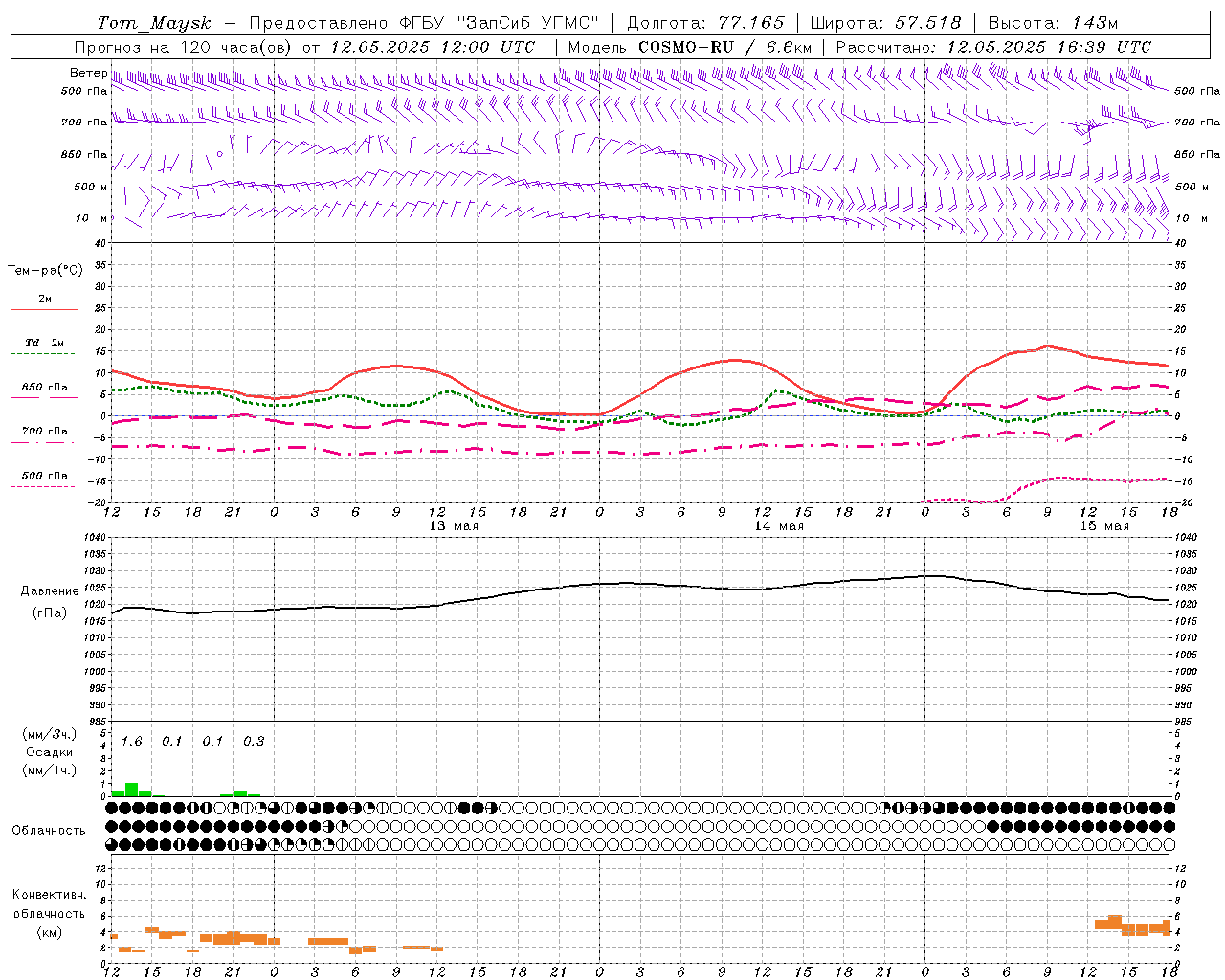Click the solid line sample under '2м' legend
Image resolution: width=1225 pixels, height=980 pixels.
[45, 310]
